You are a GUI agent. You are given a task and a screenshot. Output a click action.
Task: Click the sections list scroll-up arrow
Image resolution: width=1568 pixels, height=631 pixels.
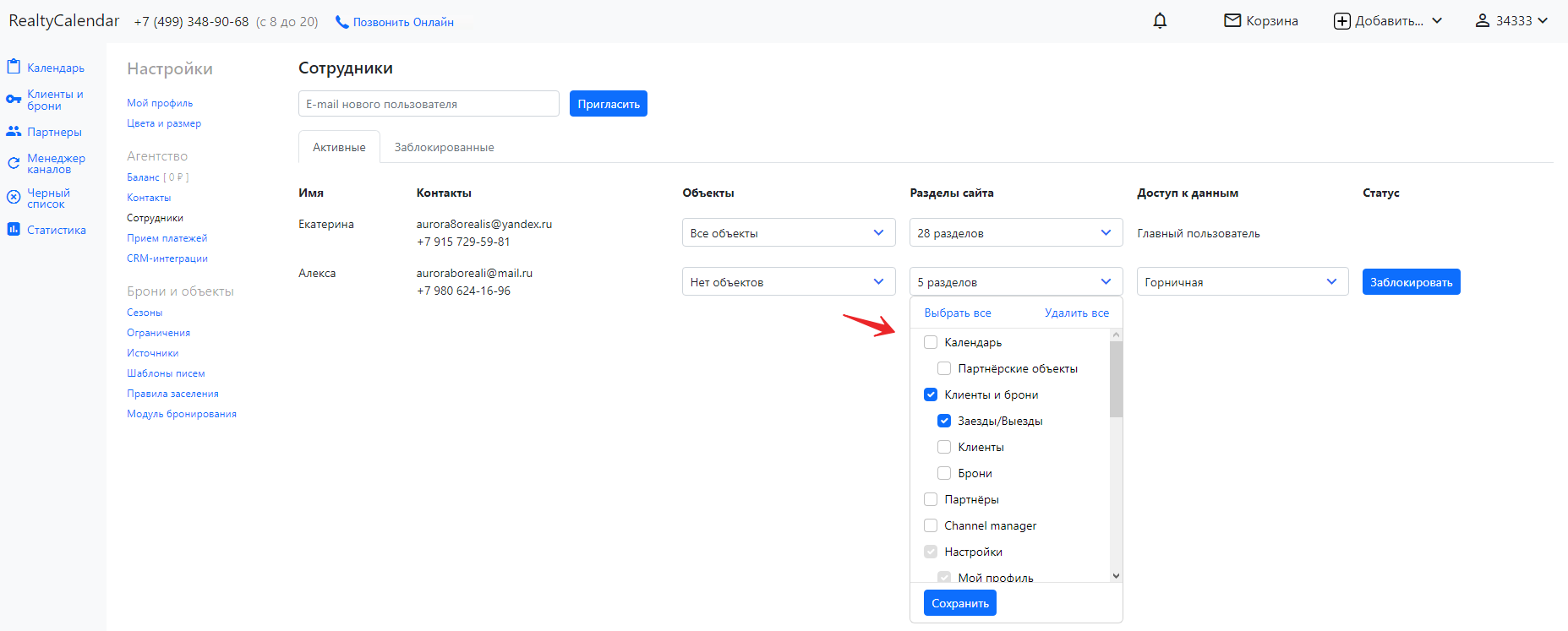1116,335
